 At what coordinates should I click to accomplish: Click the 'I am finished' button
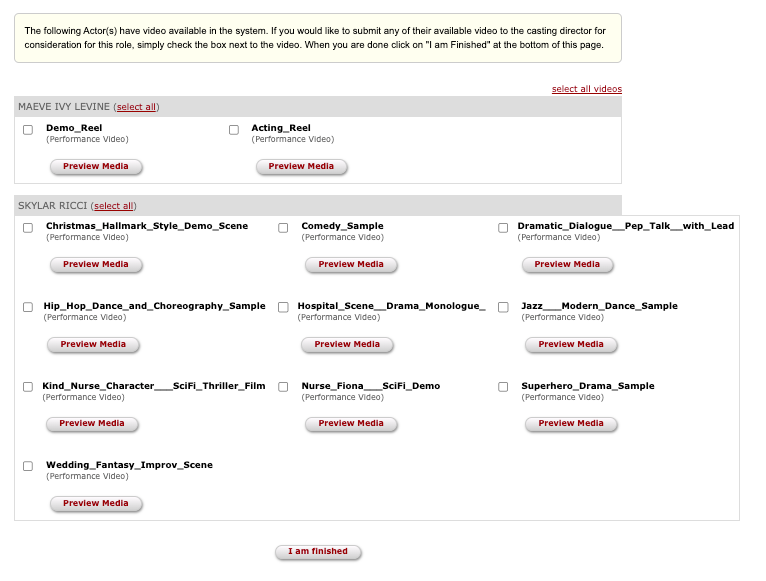pyautogui.click(x=318, y=552)
